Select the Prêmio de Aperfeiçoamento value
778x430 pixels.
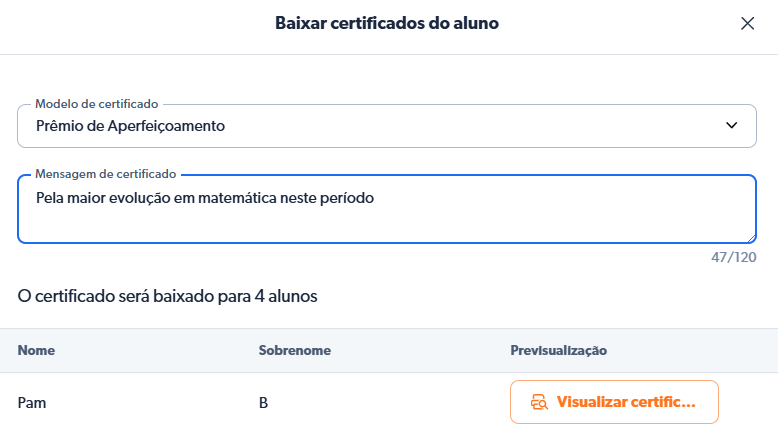coord(130,126)
